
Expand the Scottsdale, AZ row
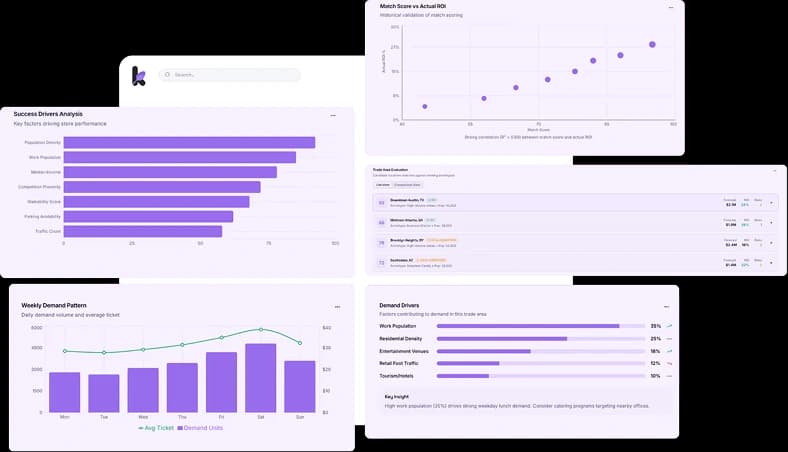(771, 263)
